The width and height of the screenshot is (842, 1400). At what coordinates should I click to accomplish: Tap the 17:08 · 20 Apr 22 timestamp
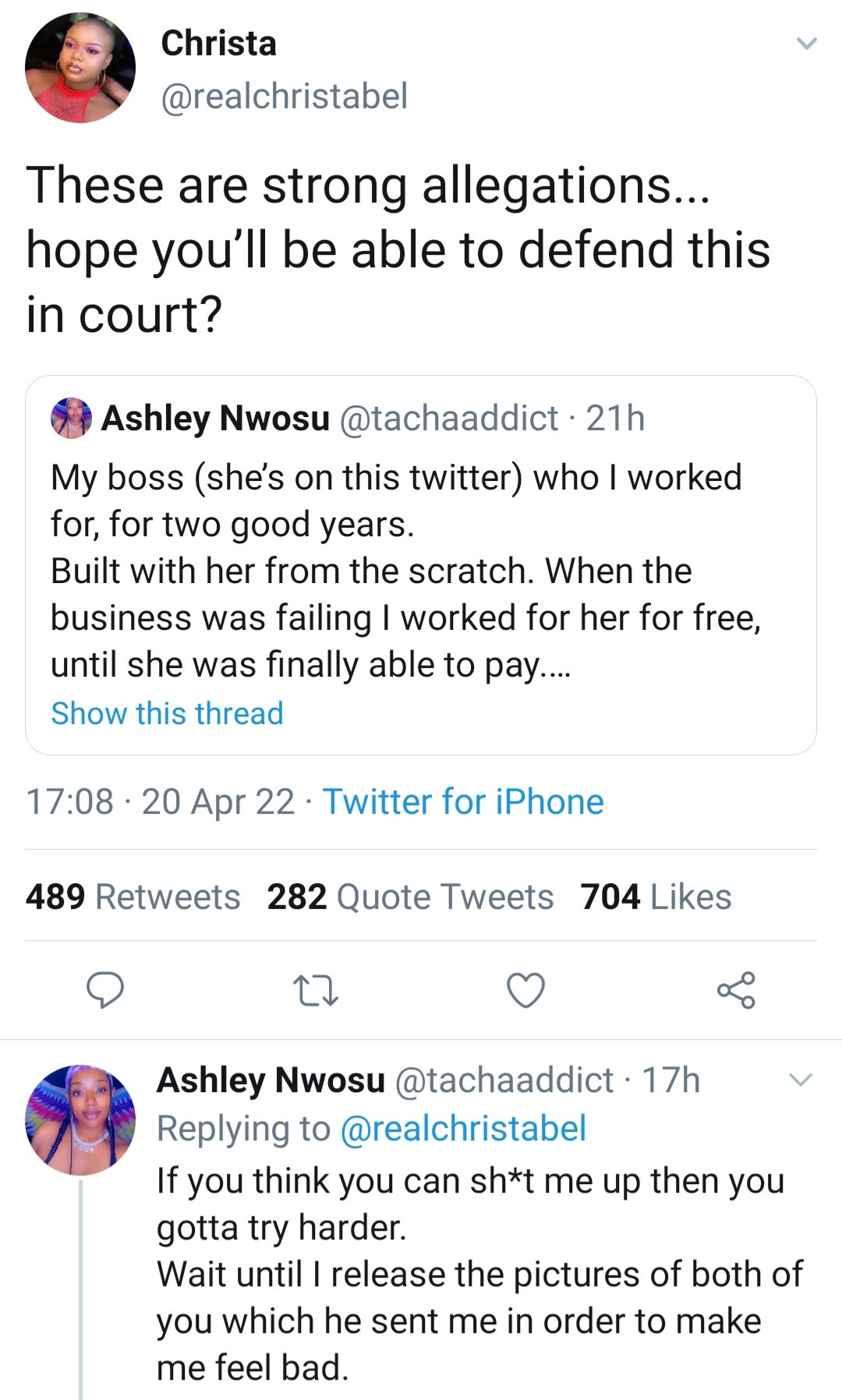(x=160, y=801)
